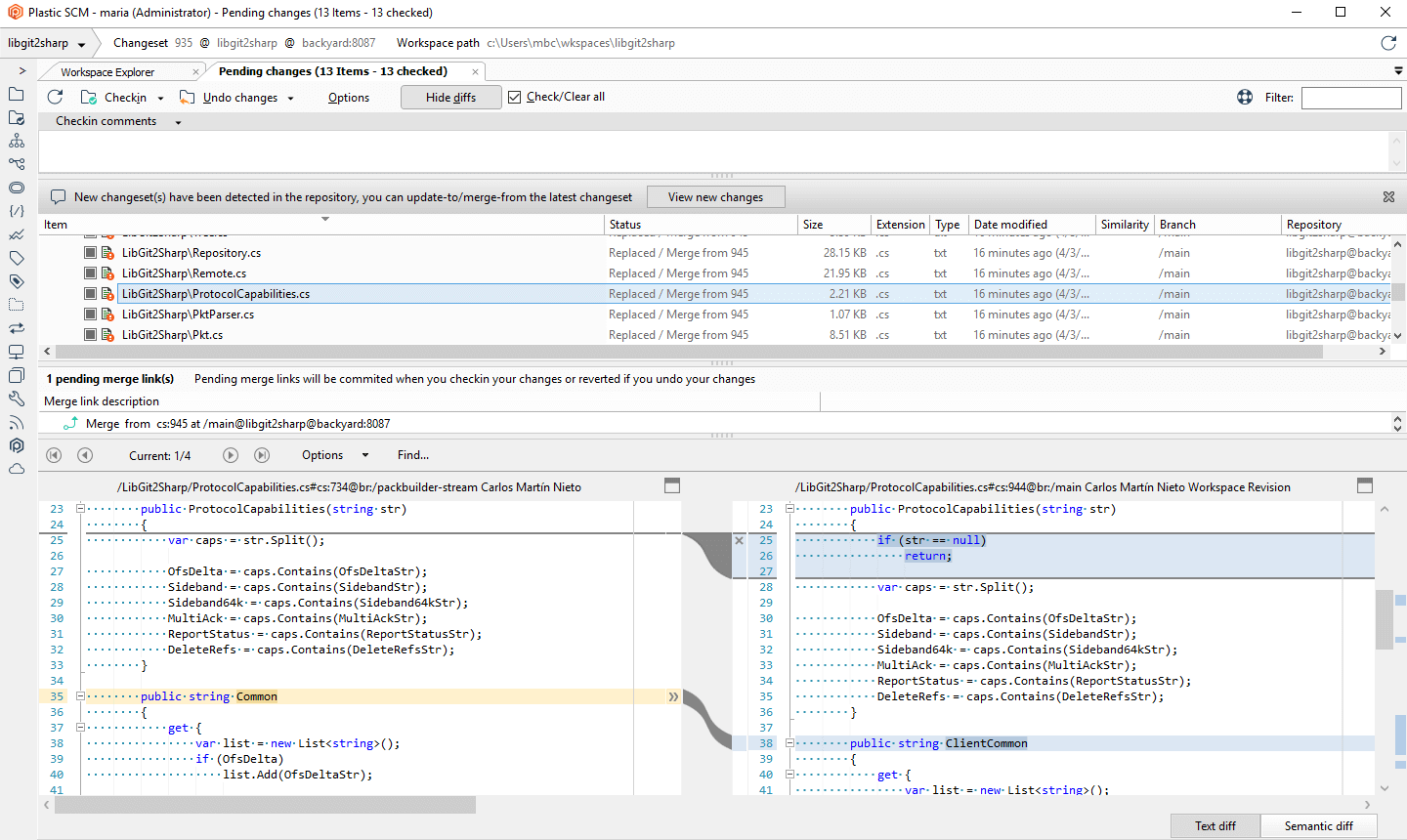Viewport: 1407px width, 840px height.
Task: Click Undo changes button
Action: pos(230,98)
